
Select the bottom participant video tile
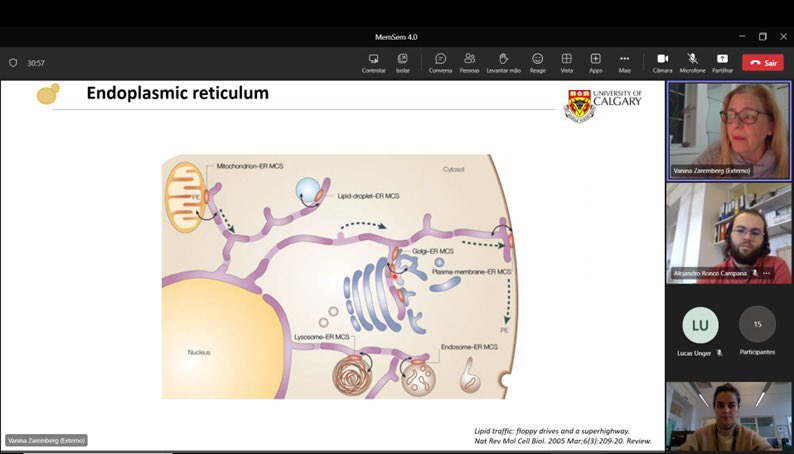click(x=729, y=416)
